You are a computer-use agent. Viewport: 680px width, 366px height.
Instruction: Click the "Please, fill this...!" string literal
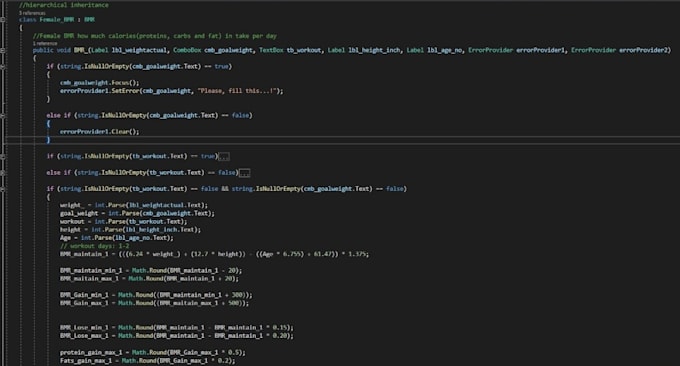pos(236,91)
